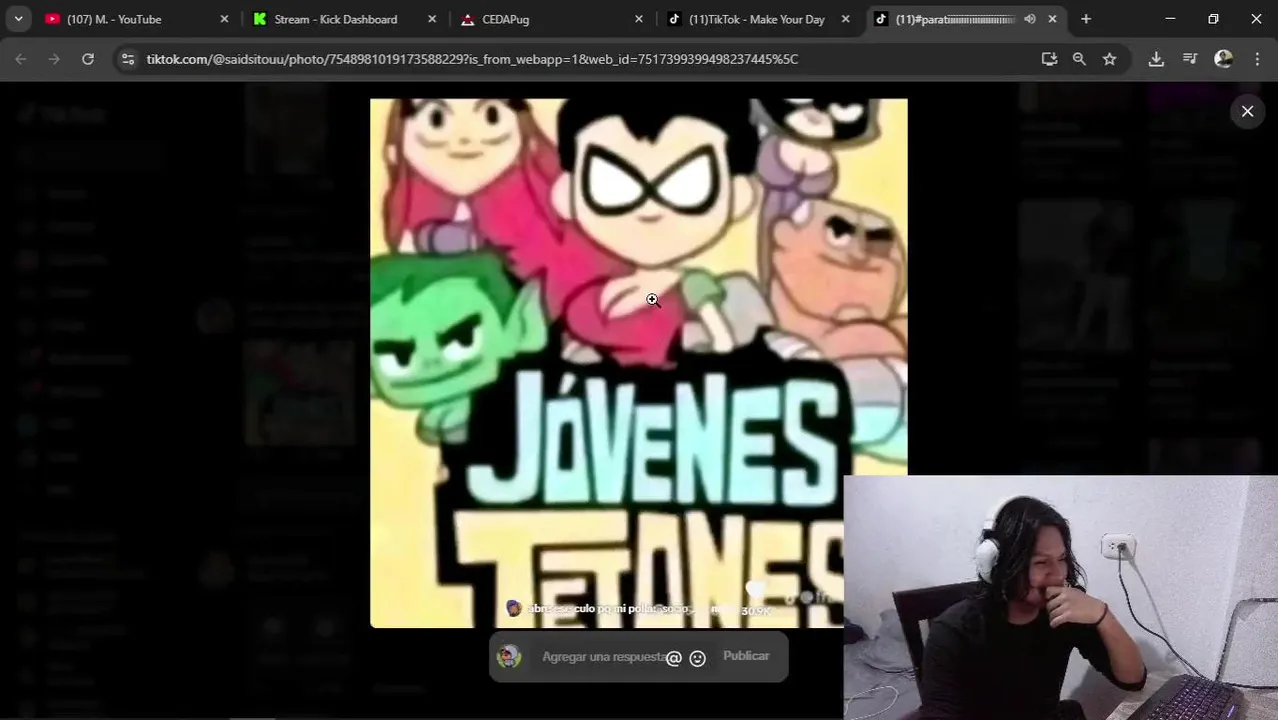Image resolution: width=1278 pixels, height=720 pixels.
Task: Close the YouTube tab
Action: point(224,19)
